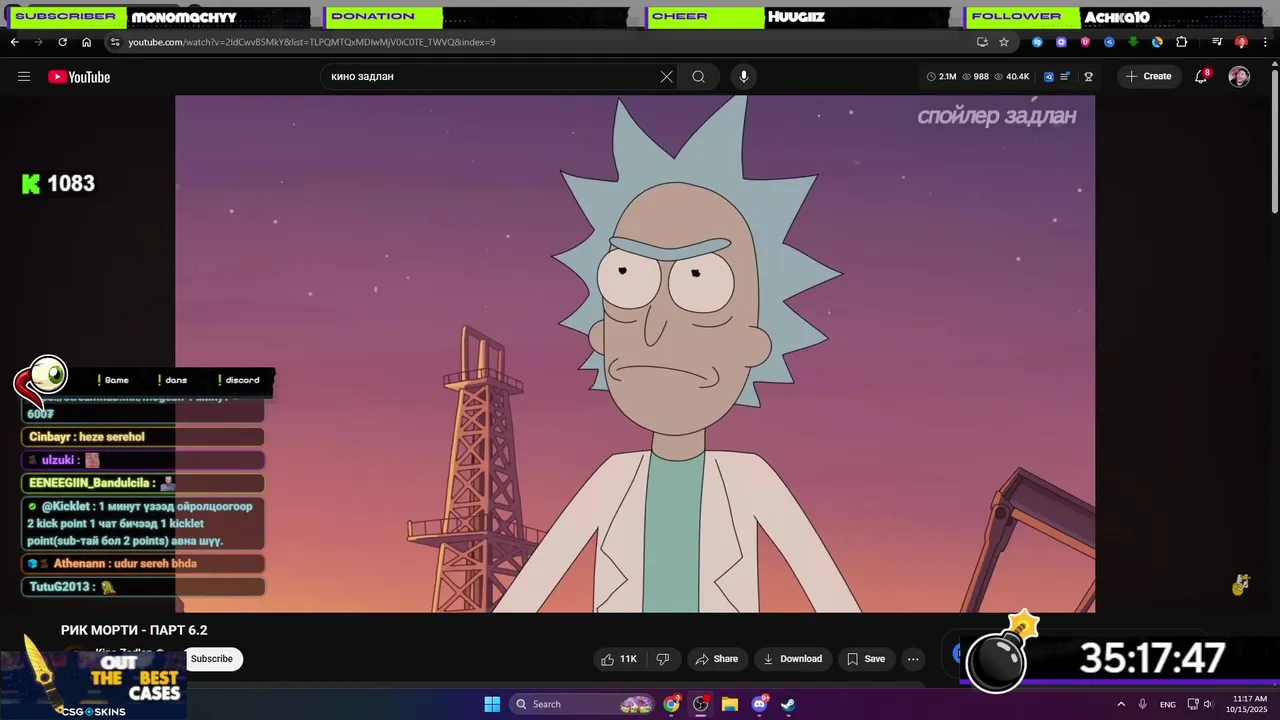Switch ENG input language

click(x=1168, y=704)
